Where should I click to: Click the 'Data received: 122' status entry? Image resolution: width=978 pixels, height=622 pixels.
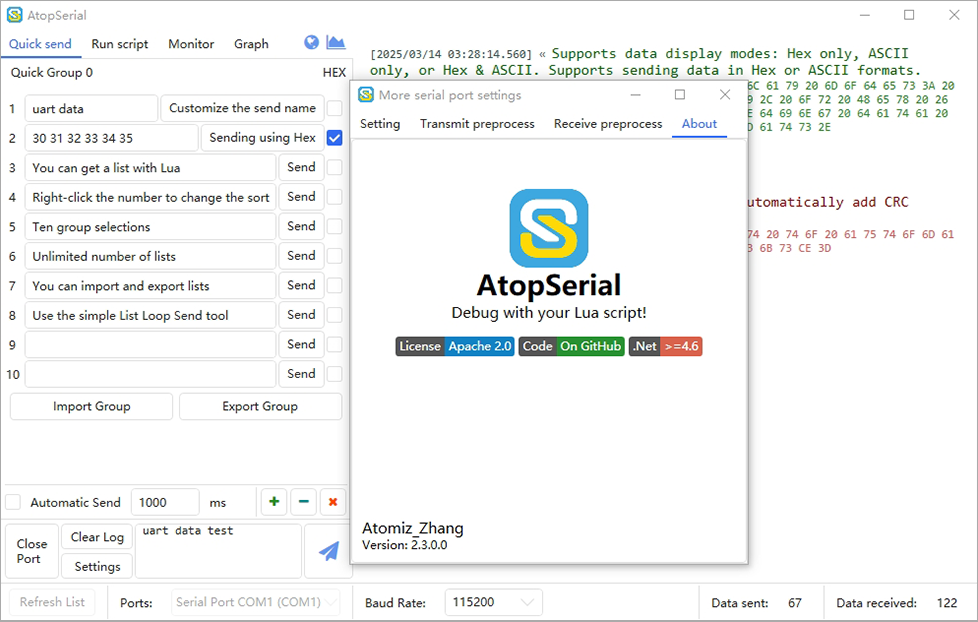(896, 603)
